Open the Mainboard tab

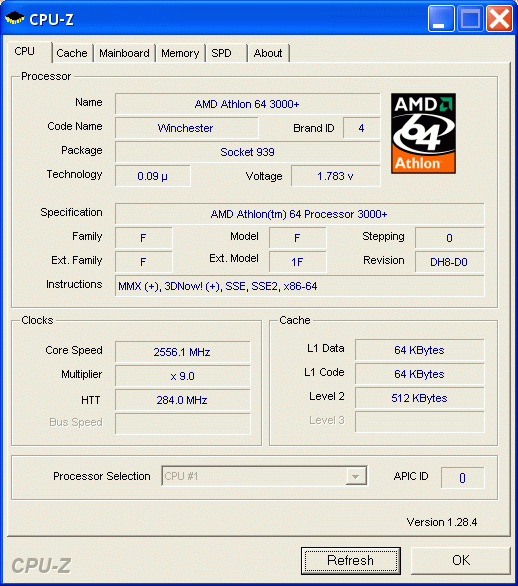point(124,53)
